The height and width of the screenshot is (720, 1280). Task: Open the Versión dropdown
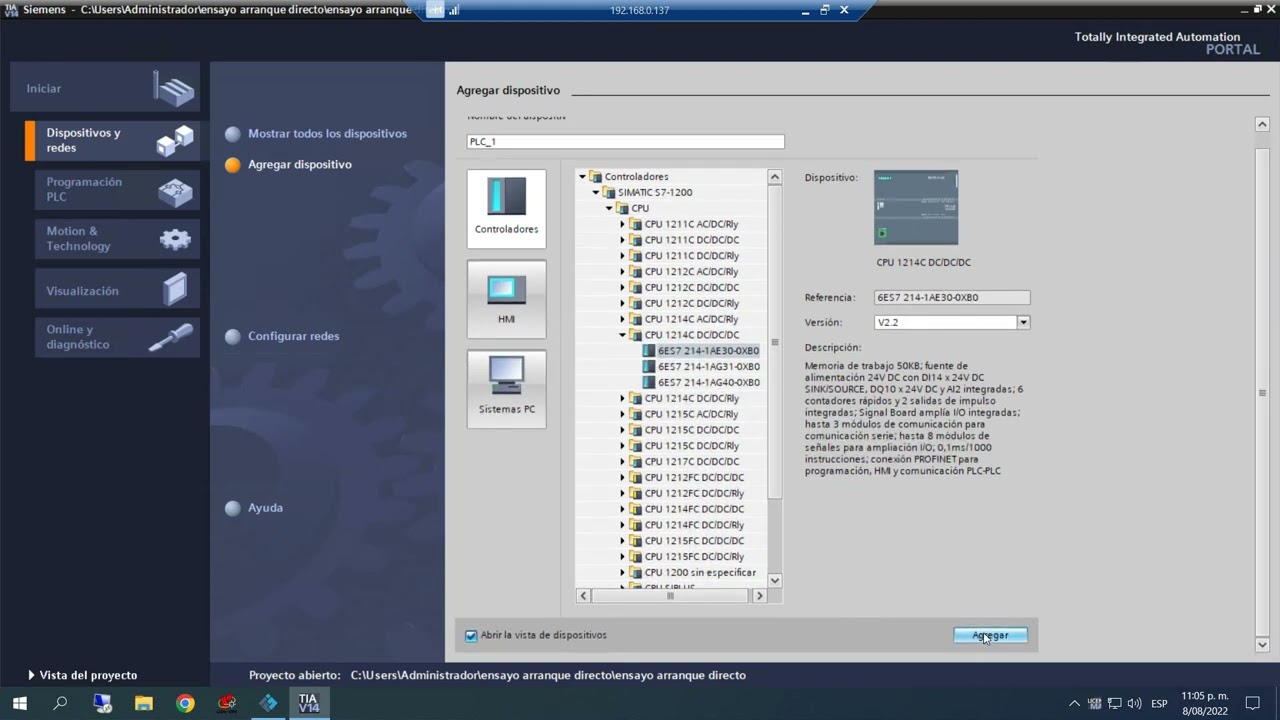coord(1023,322)
